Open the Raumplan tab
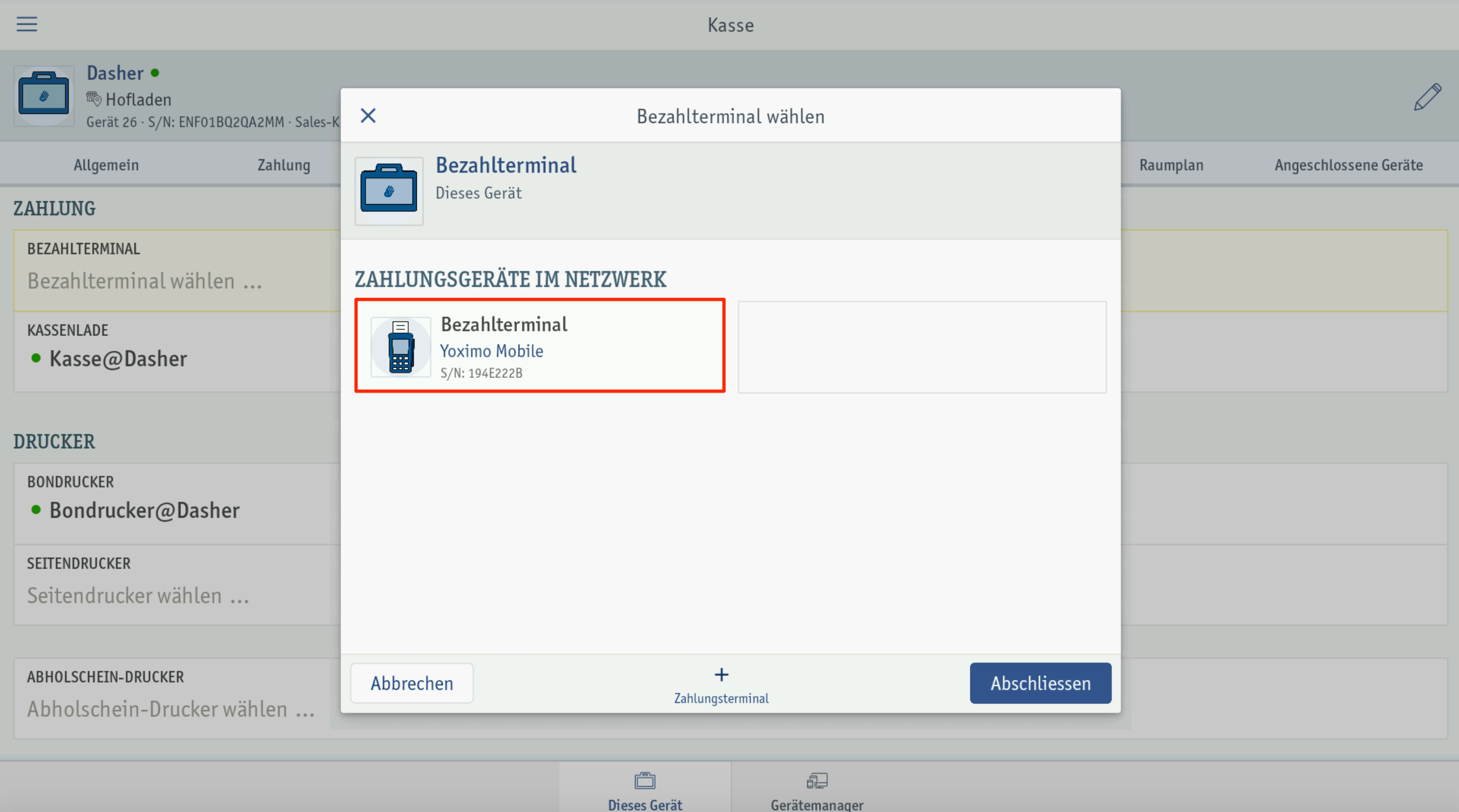Screen dimensions: 1459x812 point(1171,165)
